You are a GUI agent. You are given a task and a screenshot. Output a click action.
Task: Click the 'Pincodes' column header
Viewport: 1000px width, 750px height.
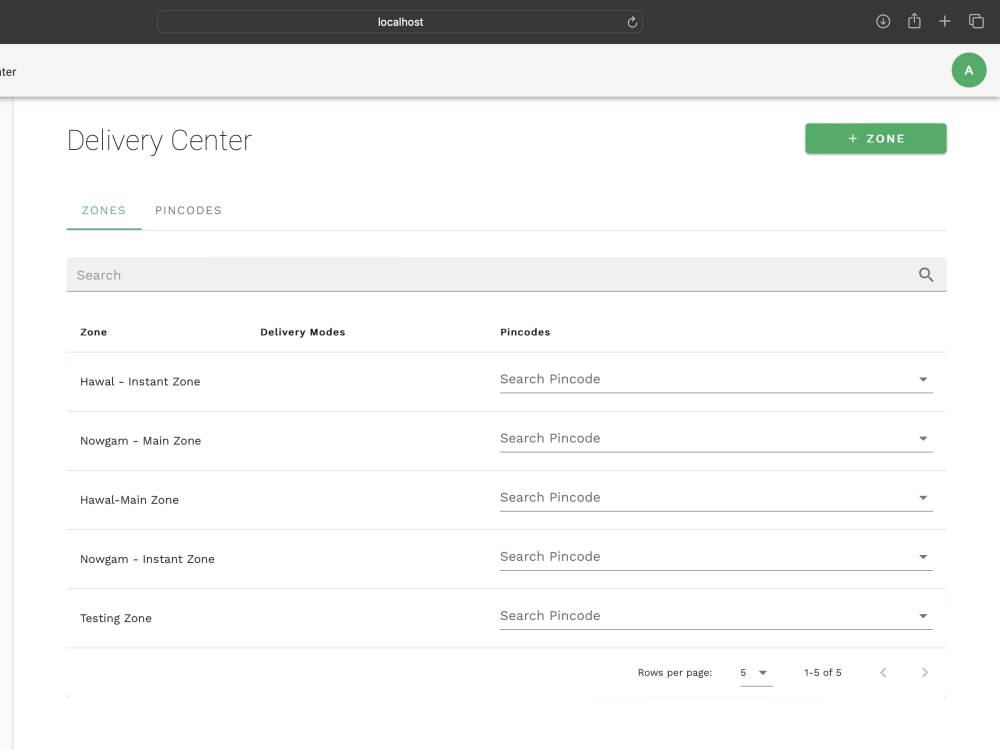[525, 332]
